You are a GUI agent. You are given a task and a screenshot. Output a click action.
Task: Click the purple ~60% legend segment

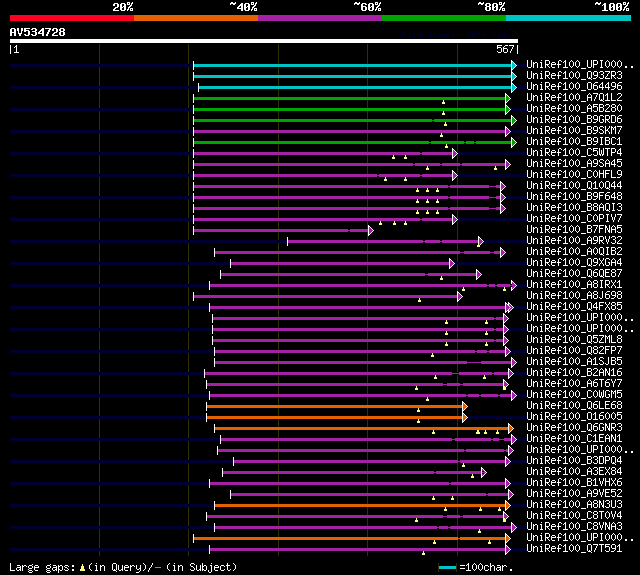click(320, 18)
